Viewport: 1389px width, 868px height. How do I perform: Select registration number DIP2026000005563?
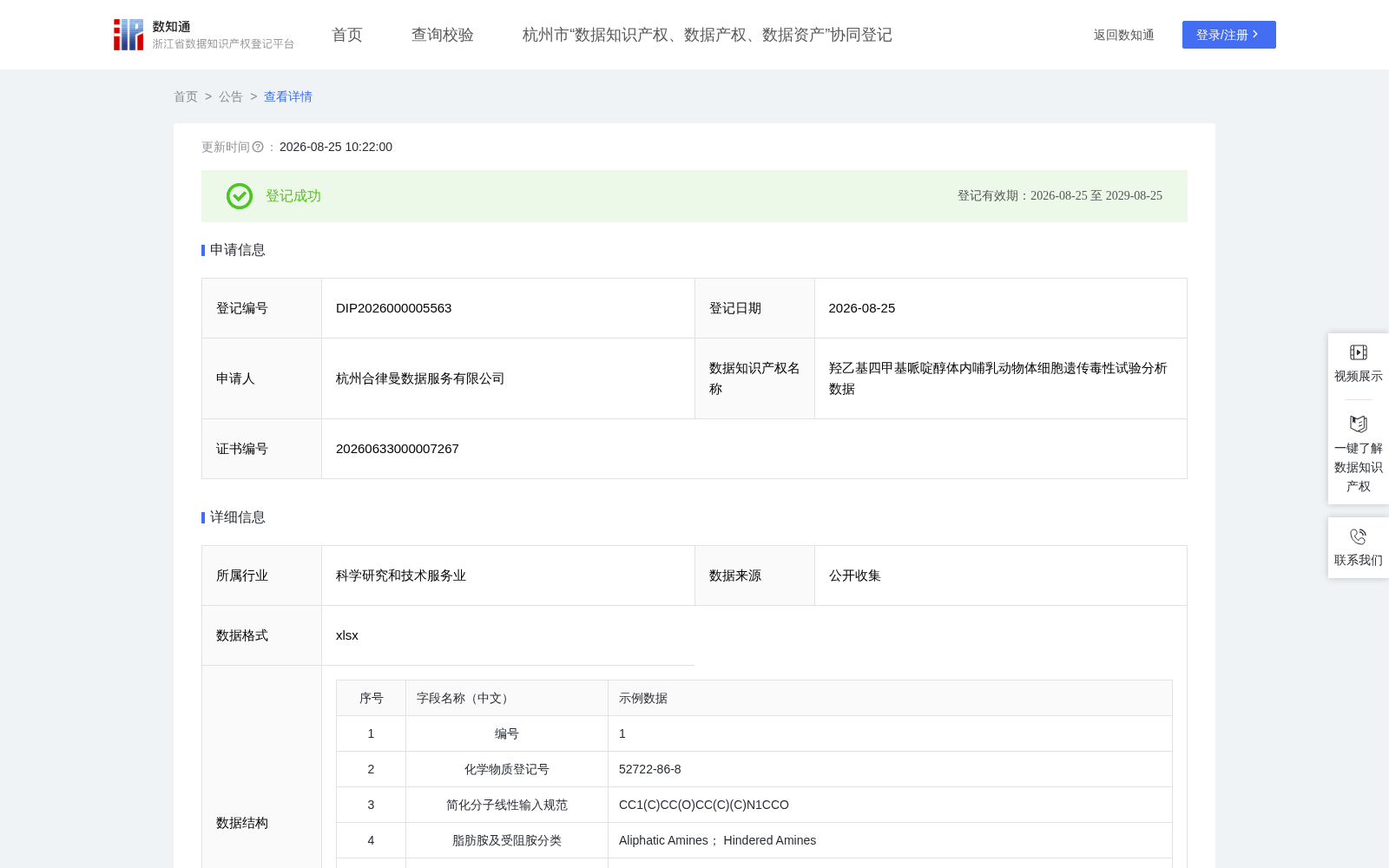[x=394, y=308]
